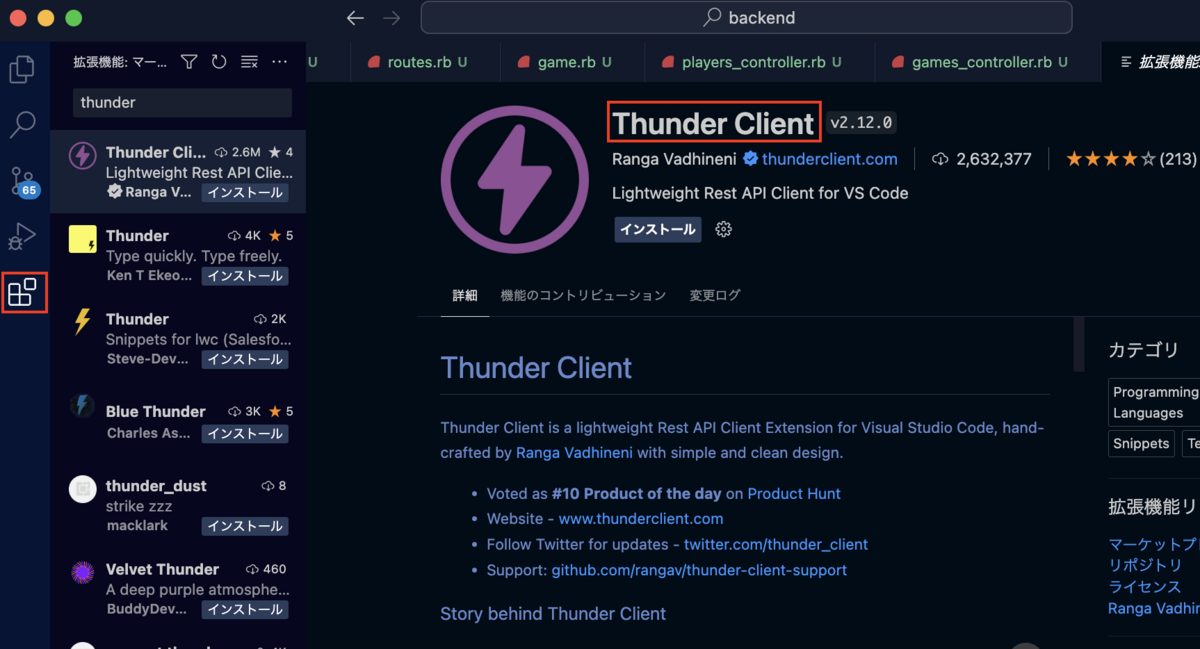The image size is (1200, 649).
Task: Open the Search view
Action: click(x=24, y=124)
